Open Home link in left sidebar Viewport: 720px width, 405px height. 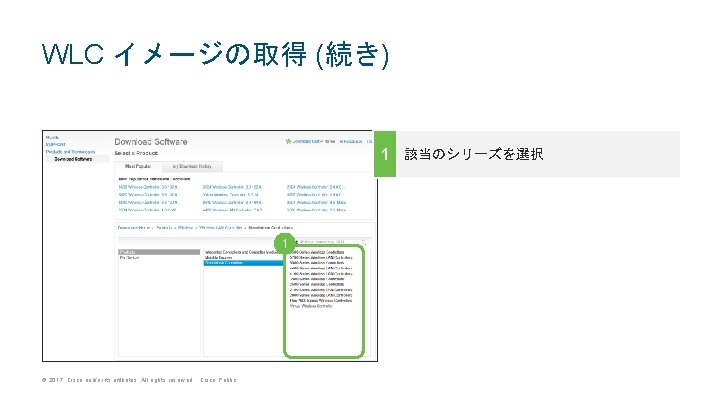click(x=52, y=137)
